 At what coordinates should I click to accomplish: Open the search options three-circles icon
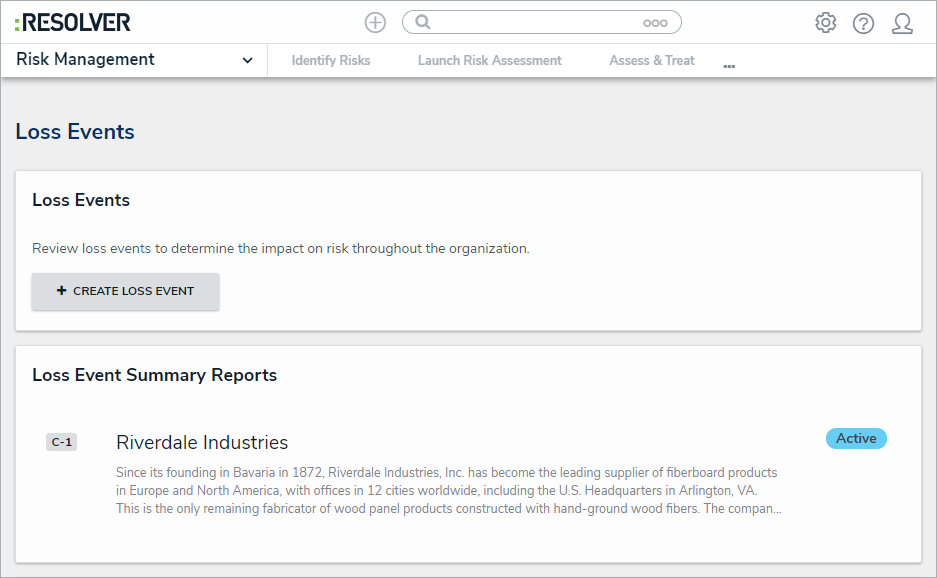(655, 23)
